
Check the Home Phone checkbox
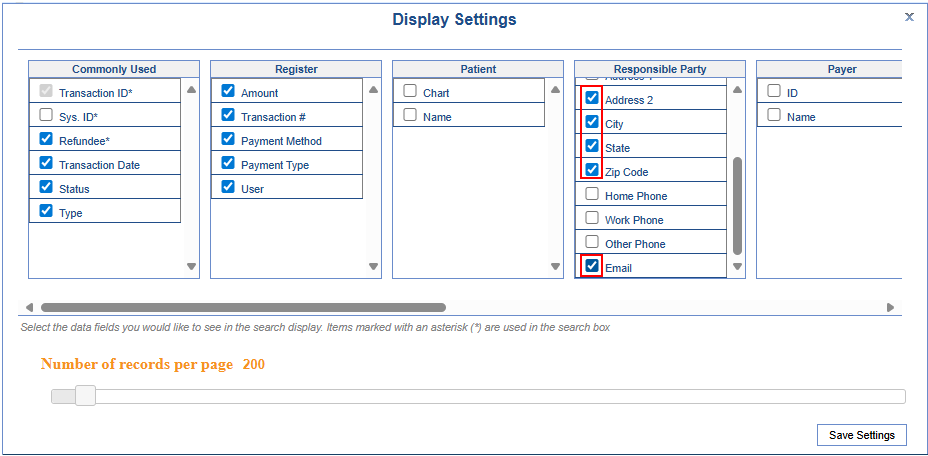[592, 194]
